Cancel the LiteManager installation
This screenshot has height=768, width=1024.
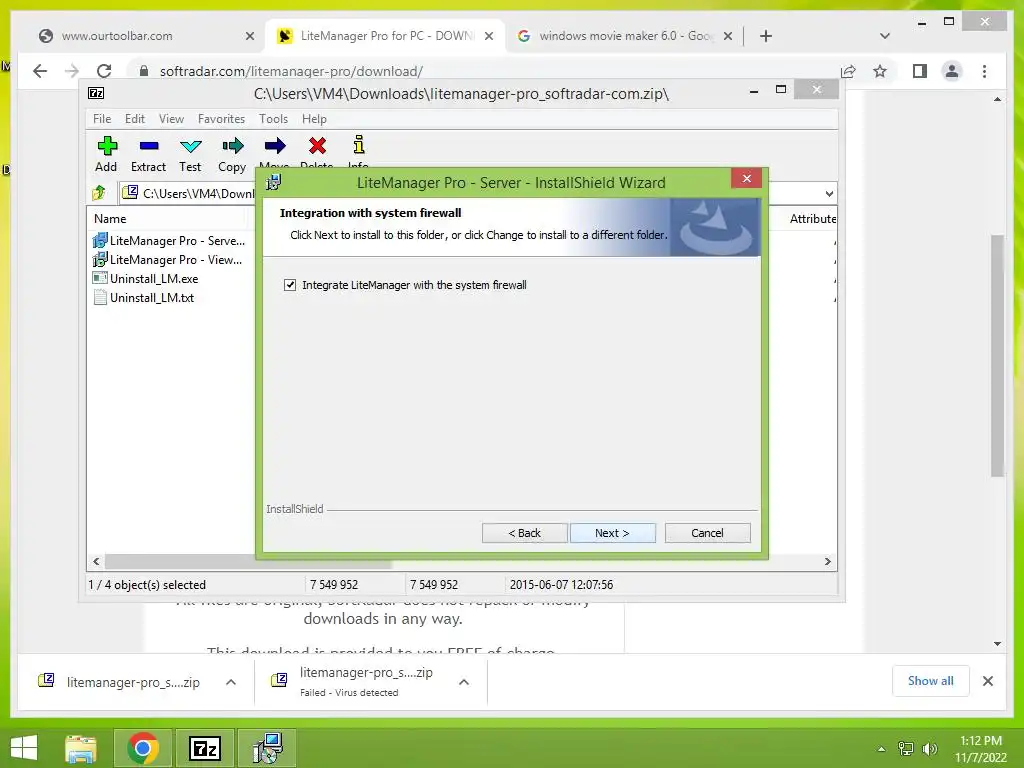tap(707, 533)
